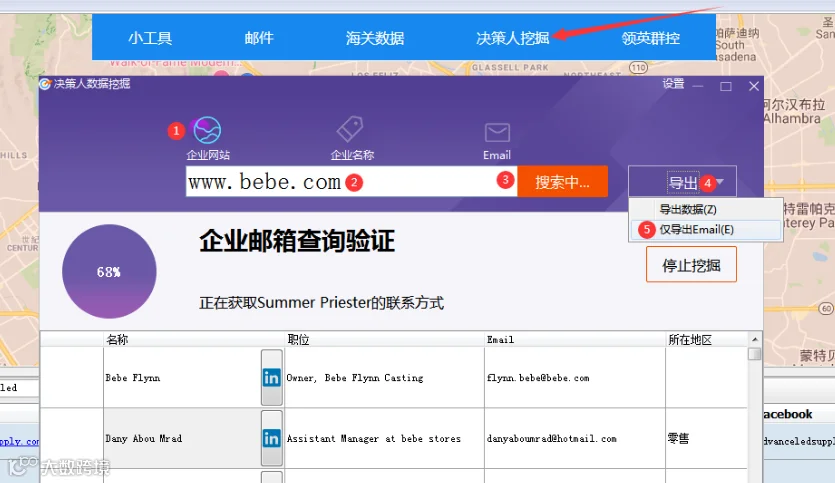This screenshot has height=483, width=835.
Task: Maximize the 决策人数据挖掘 window
Action: 726,86
